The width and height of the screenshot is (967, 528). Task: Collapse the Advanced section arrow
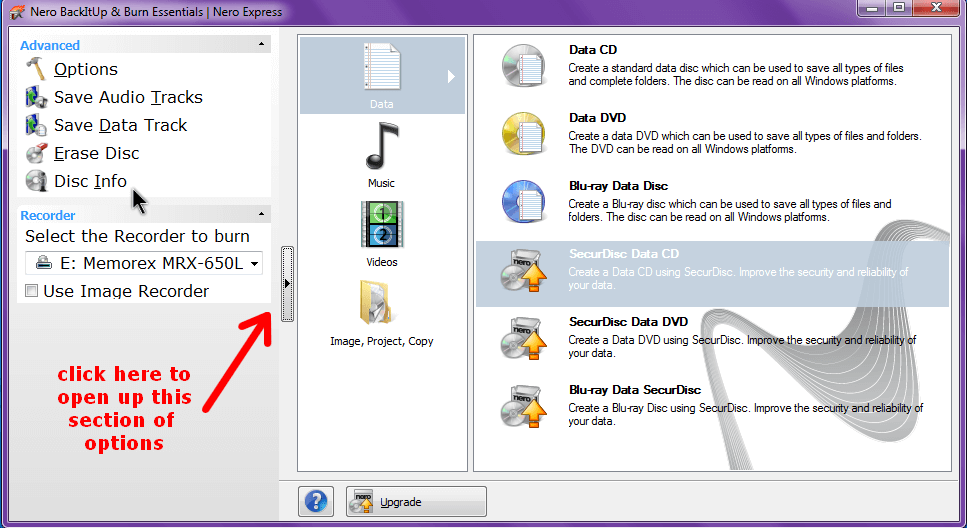tap(261, 44)
